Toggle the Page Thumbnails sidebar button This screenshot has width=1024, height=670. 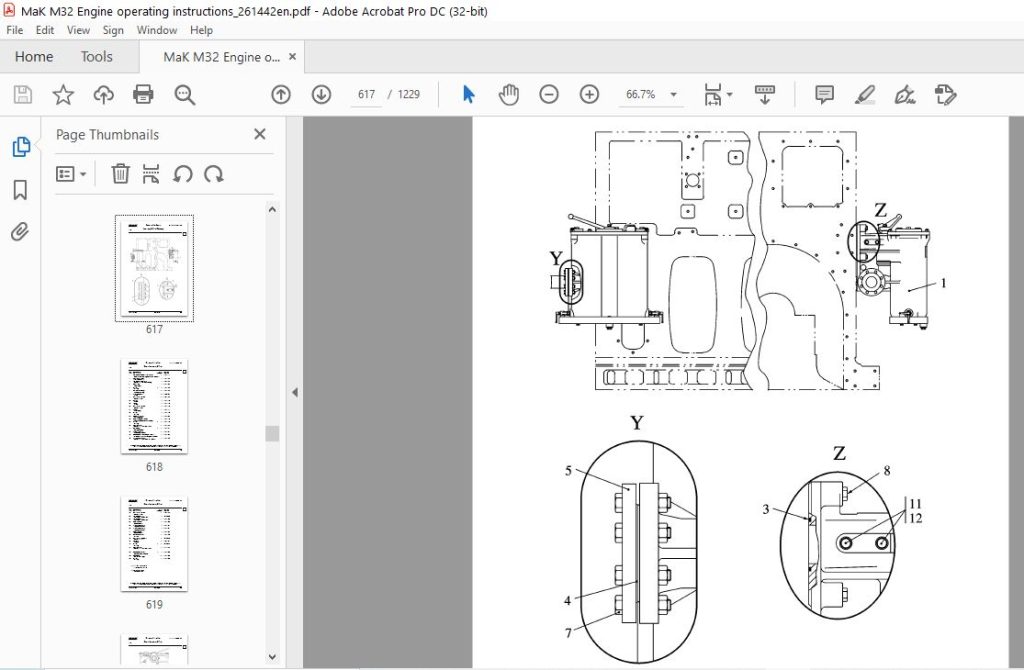pos(20,147)
